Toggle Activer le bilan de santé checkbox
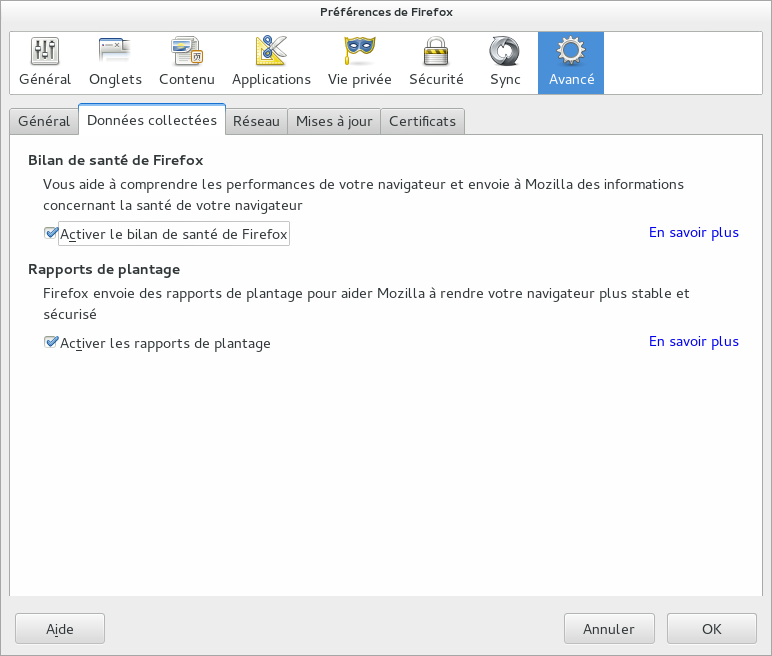Screen dimensions: 772x656 click(x=51, y=233)
